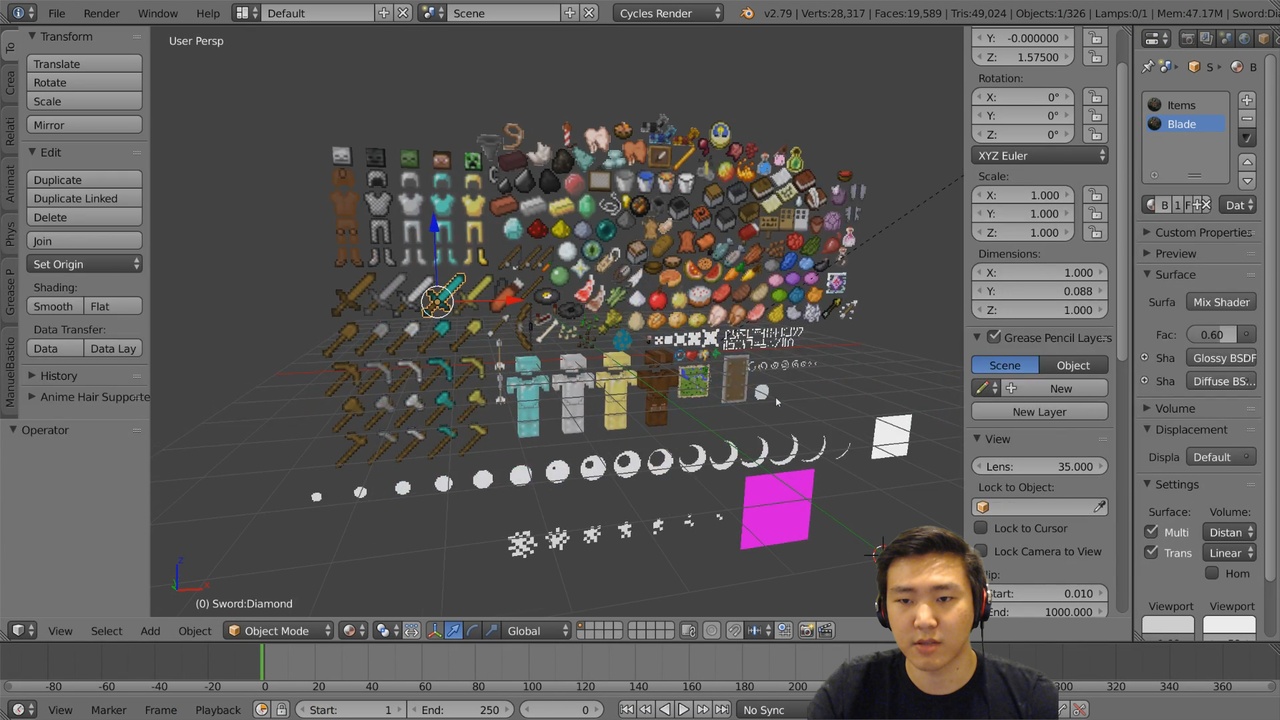Image resolution: width=1280 pixels, height=720 pixels.
Task: Enable Grease Pencil Layers checkbox
Action: point(994,337)
